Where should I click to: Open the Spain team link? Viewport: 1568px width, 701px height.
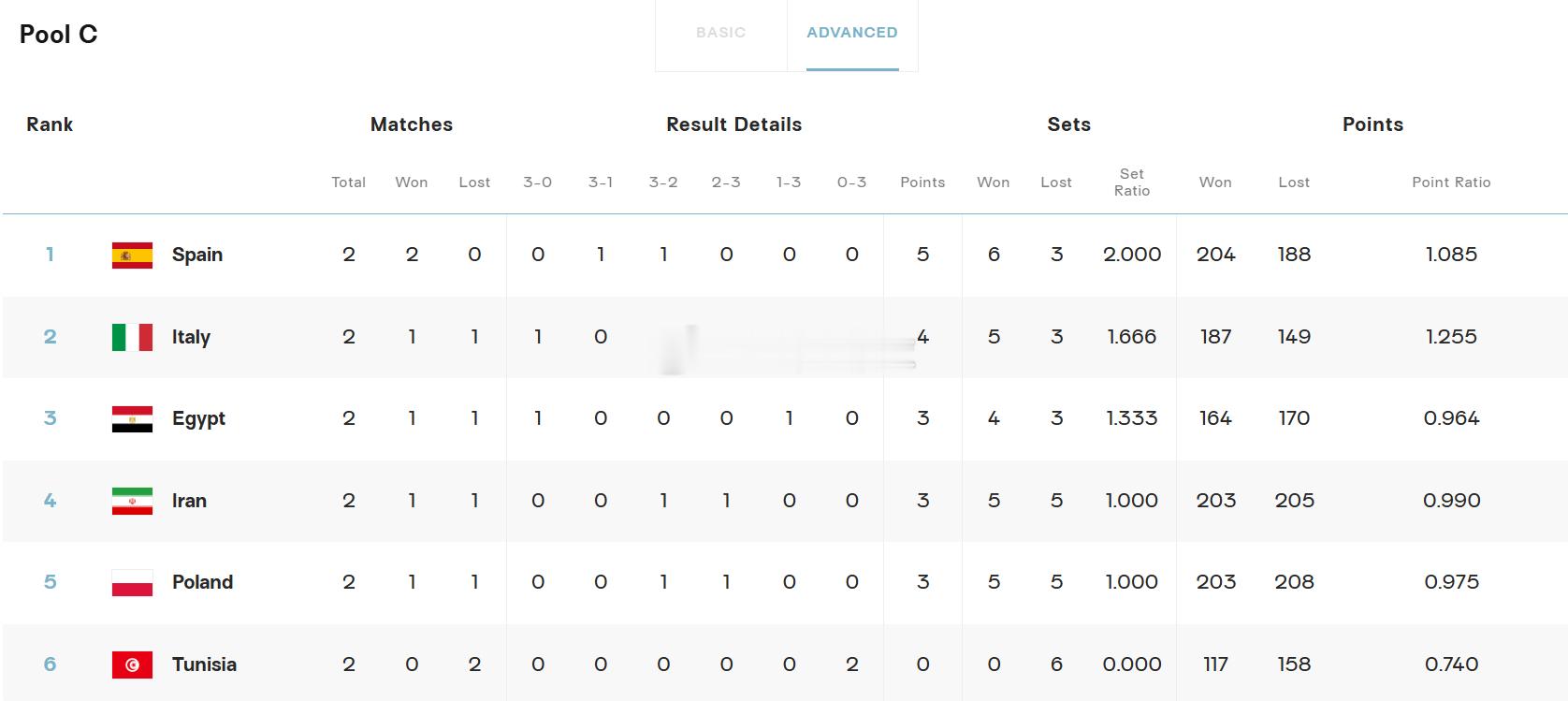tap(197, 255)
